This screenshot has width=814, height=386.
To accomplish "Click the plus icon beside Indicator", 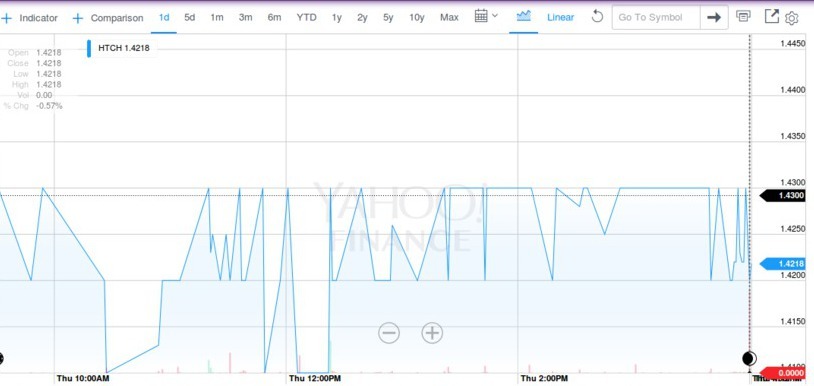I will pos(6,19).
